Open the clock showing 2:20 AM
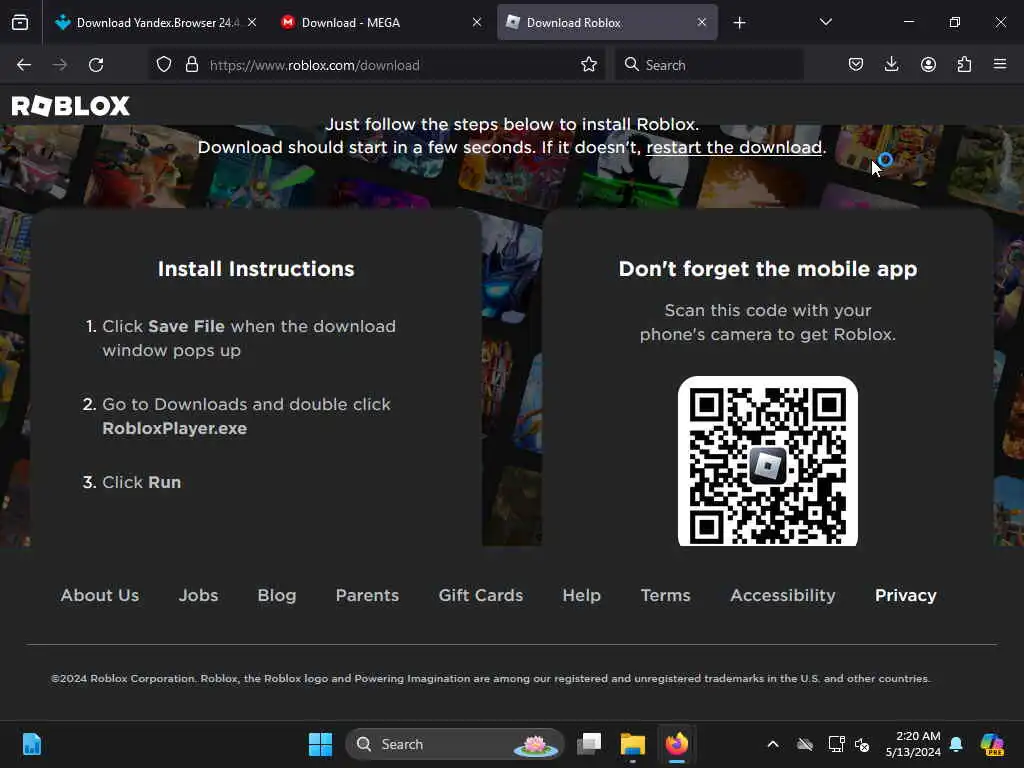This screenshot has width=1024, height=768. coord(913,744)
